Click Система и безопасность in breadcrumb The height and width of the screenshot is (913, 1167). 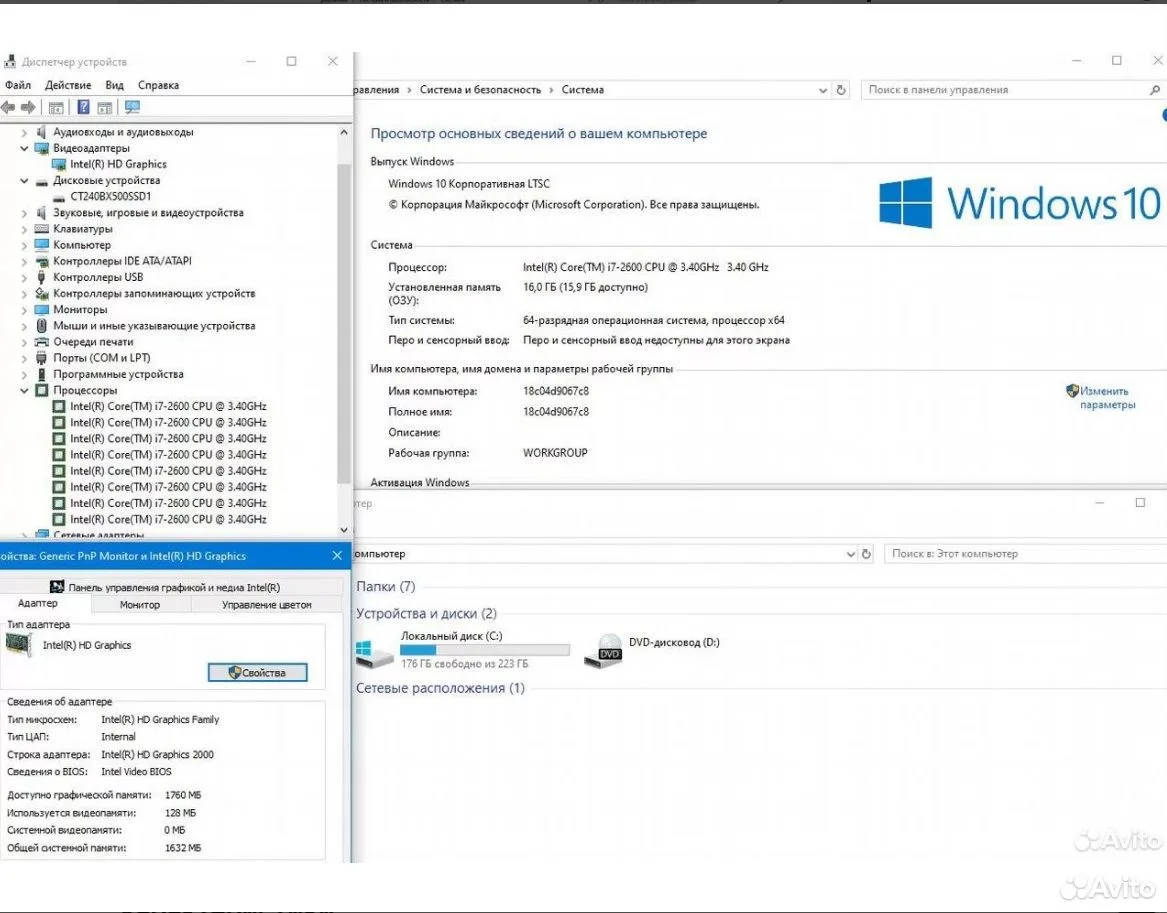tap(480, 90)
